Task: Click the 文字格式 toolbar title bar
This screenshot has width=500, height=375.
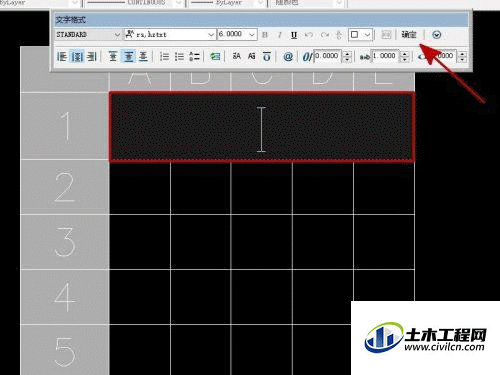Action: click(261, 20)
